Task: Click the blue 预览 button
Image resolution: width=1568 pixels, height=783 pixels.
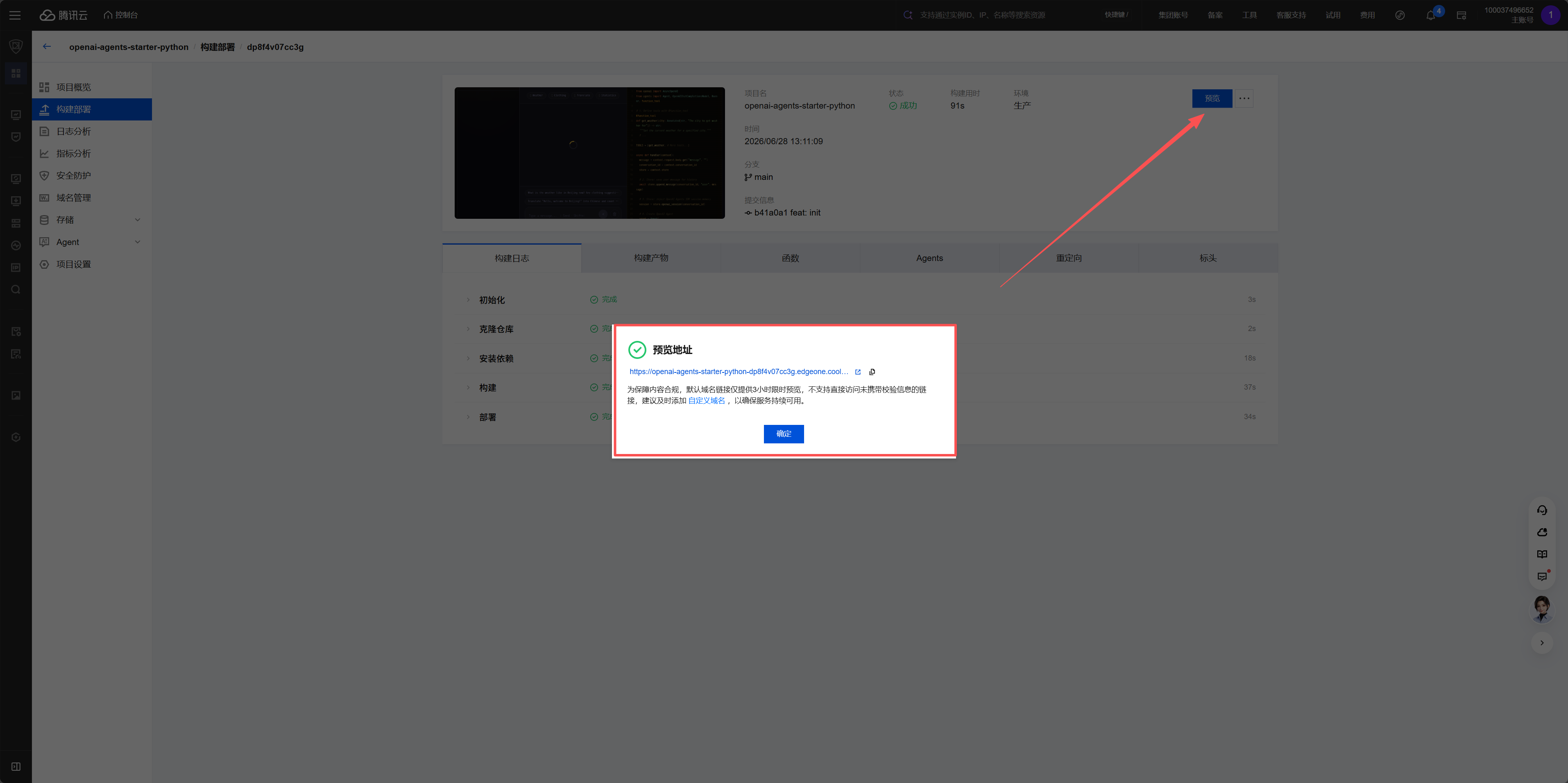Action: pyautogui.click(x=1212, y=99)
